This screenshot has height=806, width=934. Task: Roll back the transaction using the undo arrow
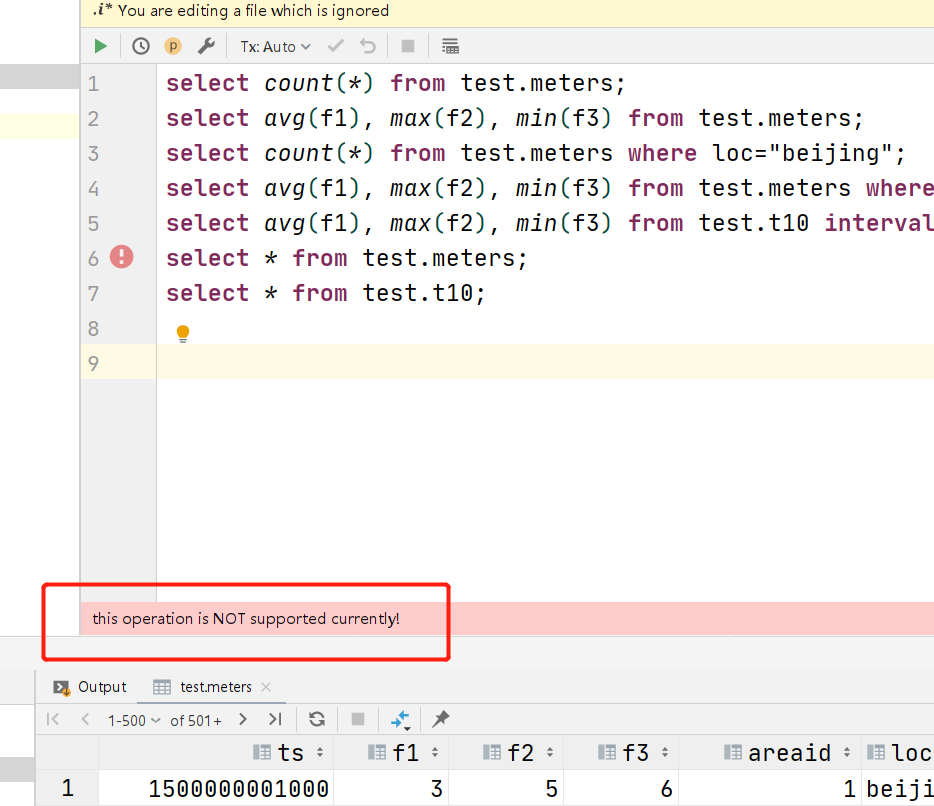click(367, 46)
